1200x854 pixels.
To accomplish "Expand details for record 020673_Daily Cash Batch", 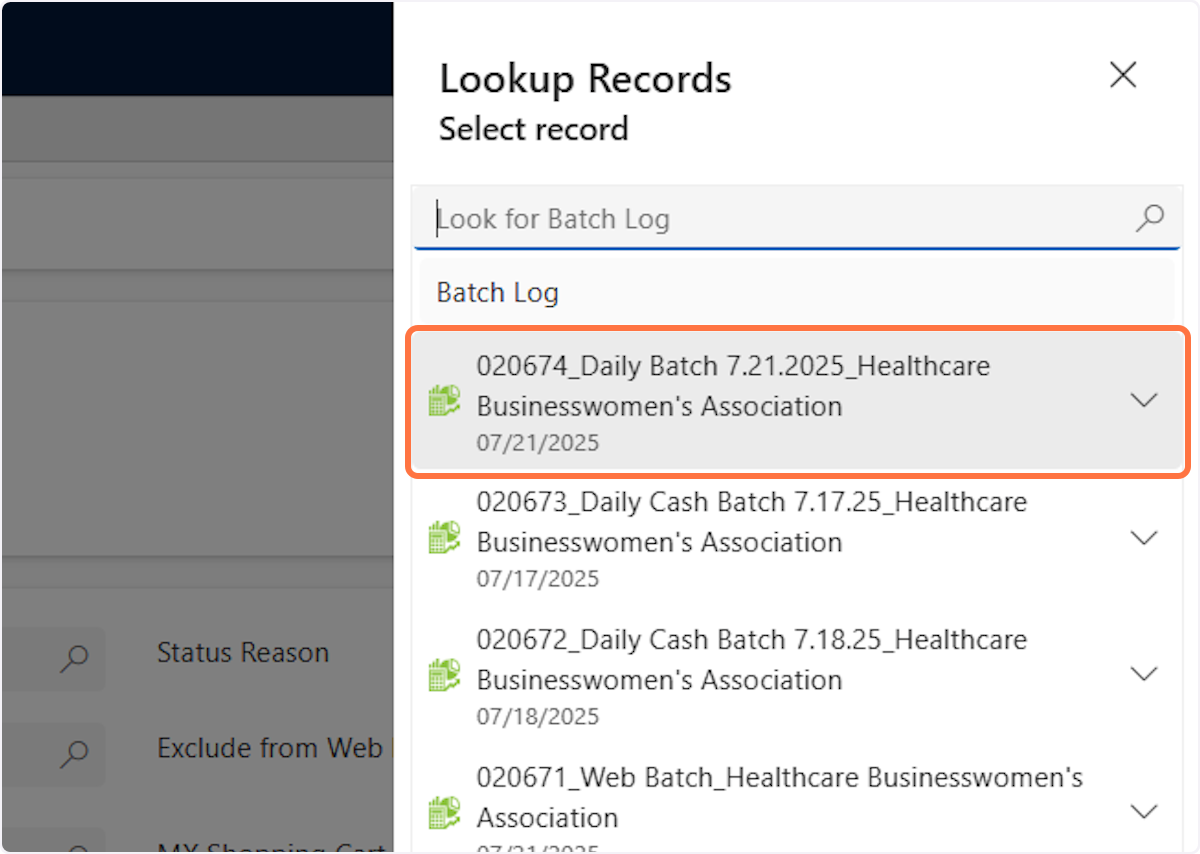I will pos(1144,537).
